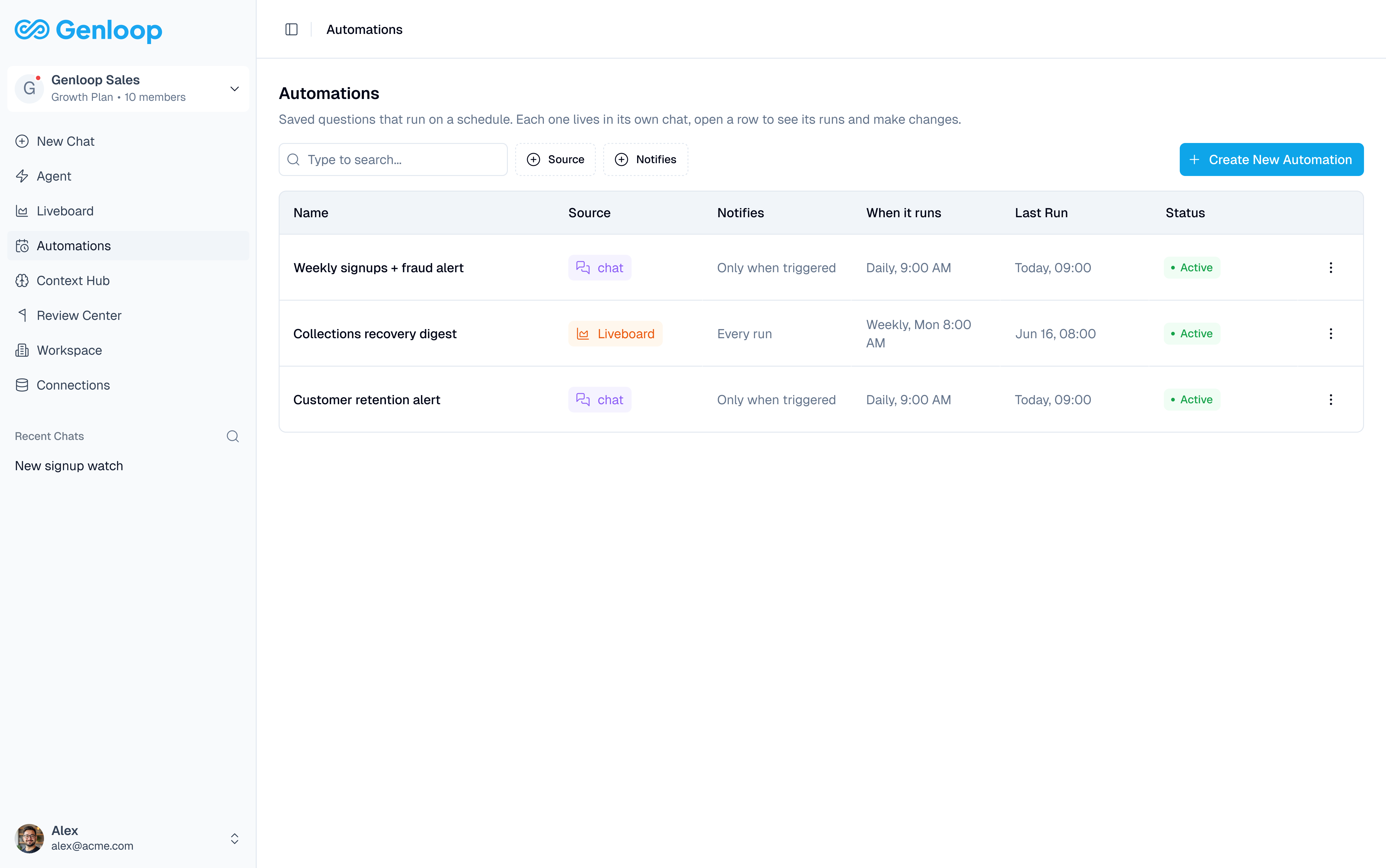Open Review Center
Viewport: 1386px width, 868px height.
tap(128, 315)
